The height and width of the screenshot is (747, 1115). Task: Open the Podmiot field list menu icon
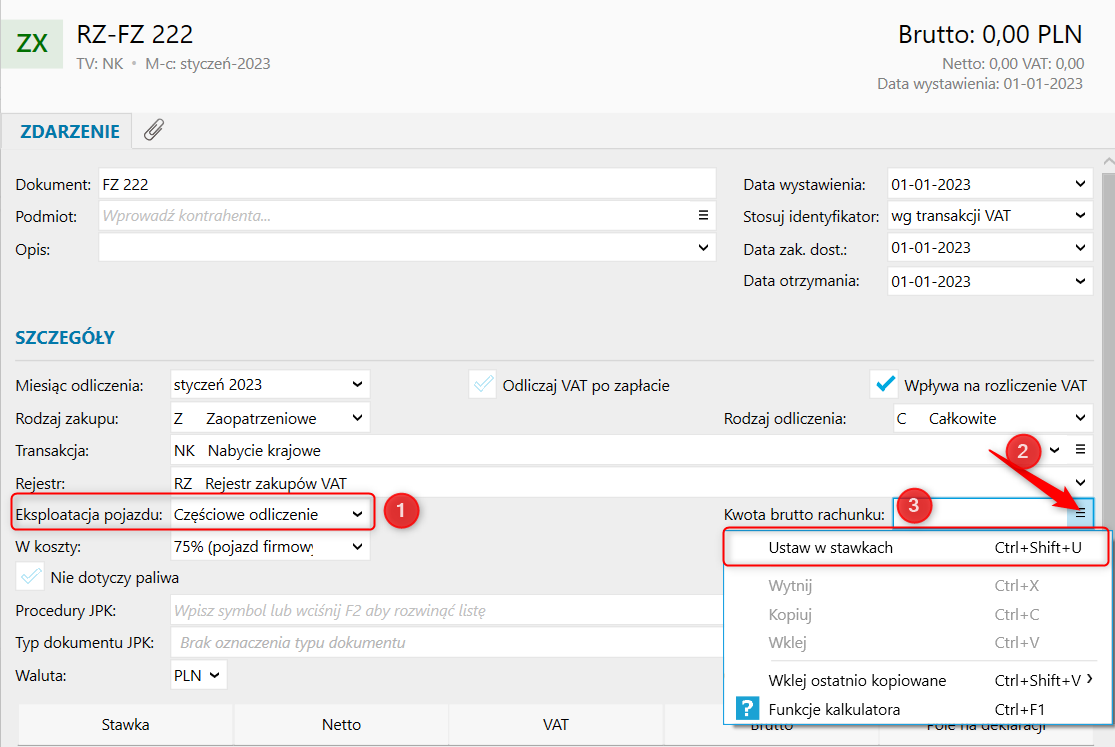(x=702, y=215)
